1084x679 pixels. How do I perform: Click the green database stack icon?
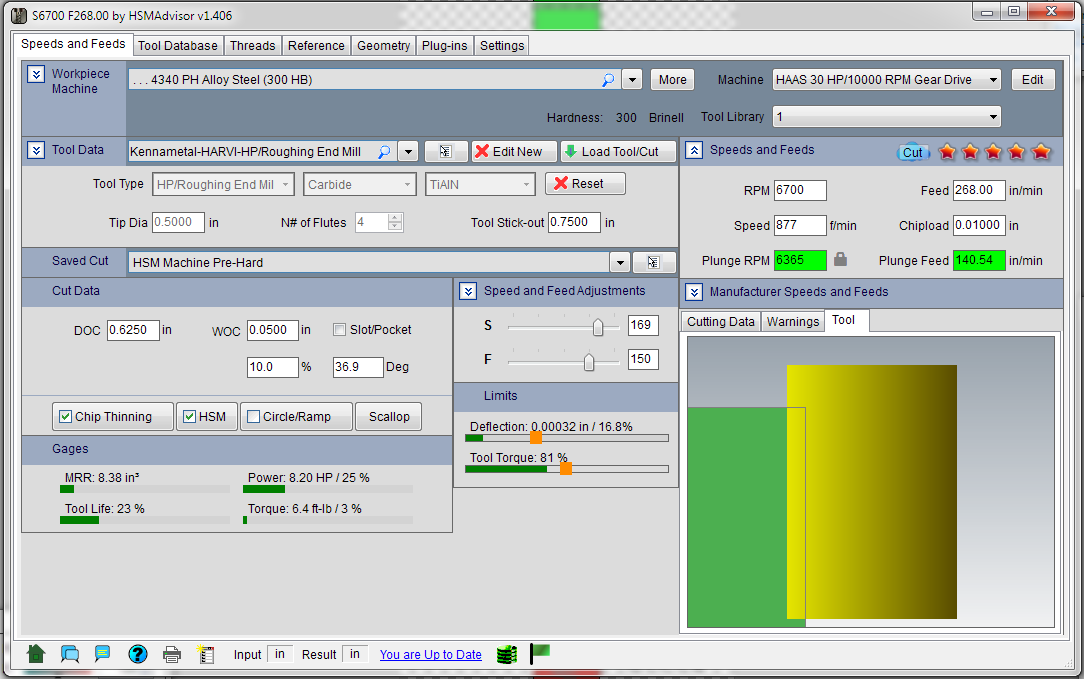coord(507,654)
